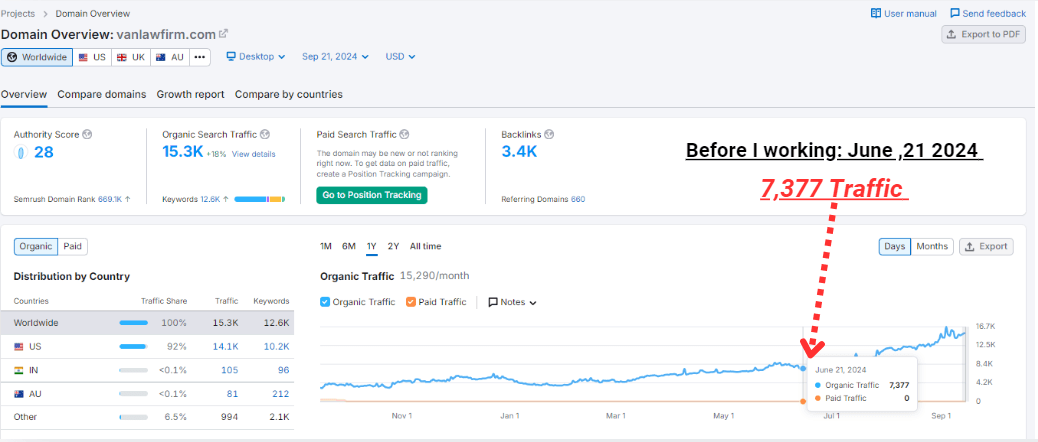This screenshot has height=442, width=1038.
Task: Switch the chart to Months view
Action: pyautogui.click(x=931, y=246)
